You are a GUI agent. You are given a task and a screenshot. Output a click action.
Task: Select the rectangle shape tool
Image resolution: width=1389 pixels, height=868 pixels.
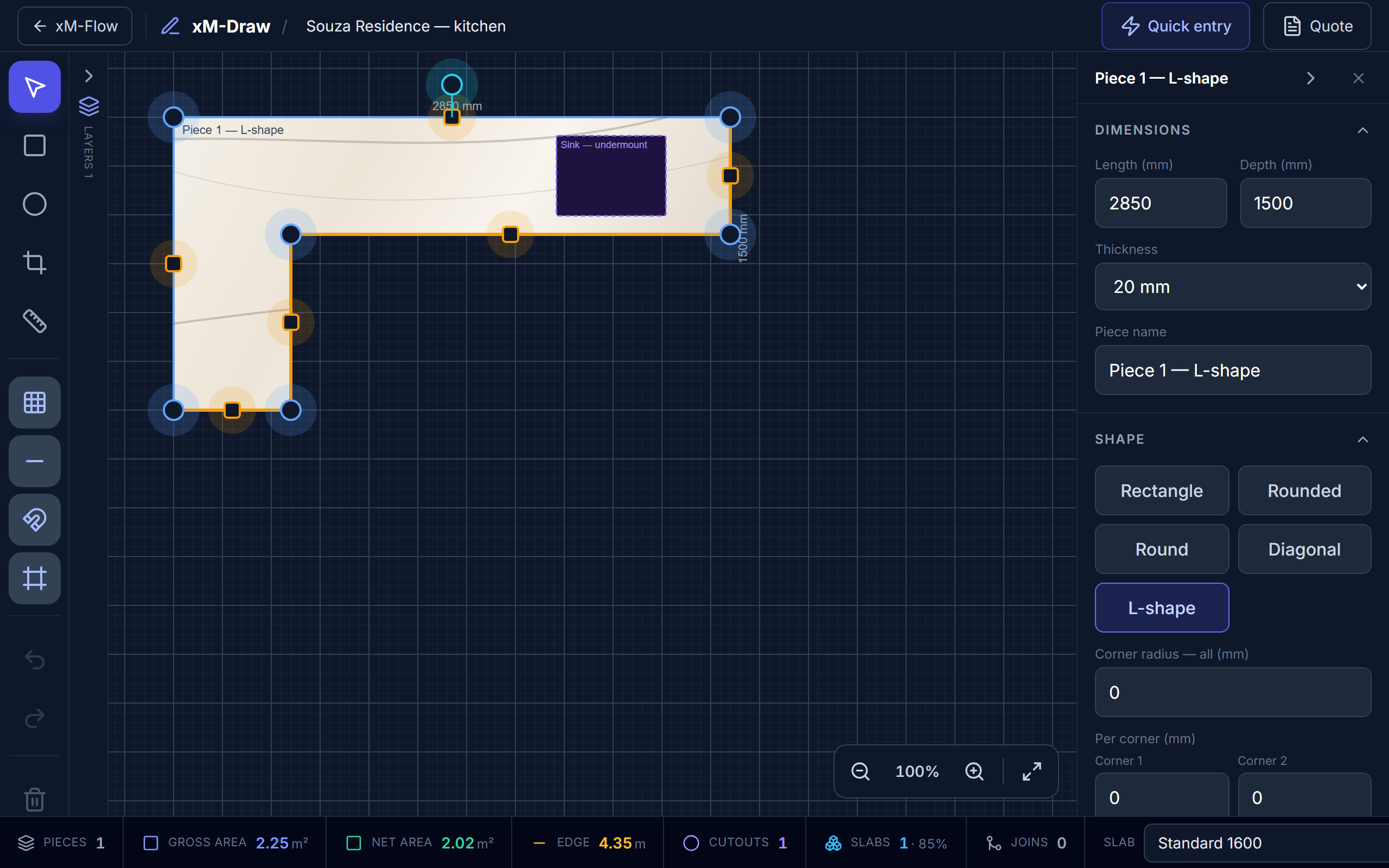pos(34,145)
